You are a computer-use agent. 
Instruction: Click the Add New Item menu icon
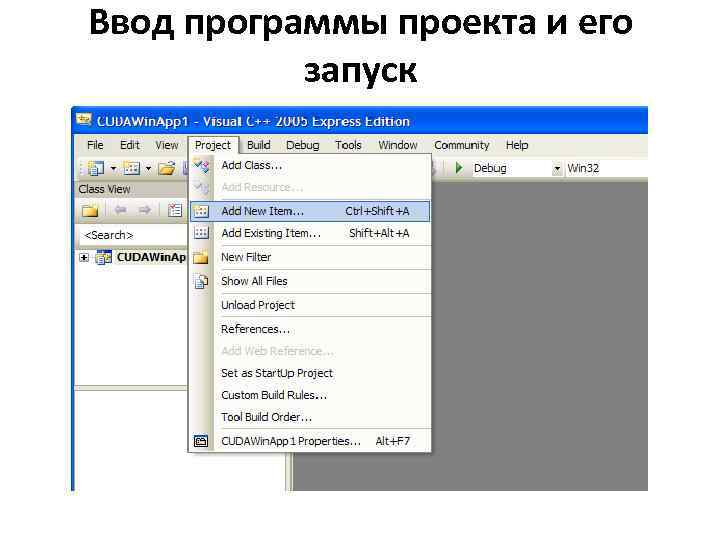[x=201, y=211]
